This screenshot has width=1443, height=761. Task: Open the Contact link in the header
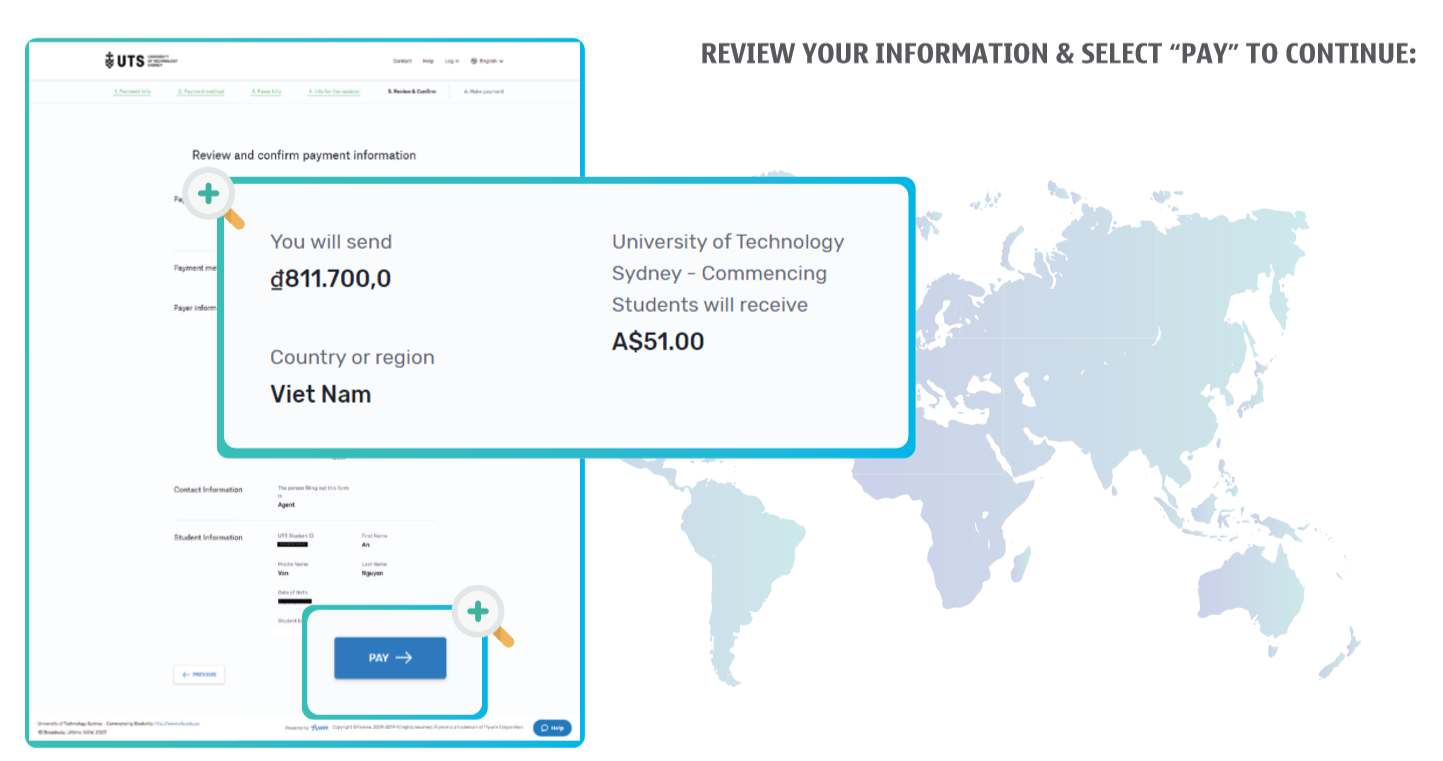[x=402, y=61]
